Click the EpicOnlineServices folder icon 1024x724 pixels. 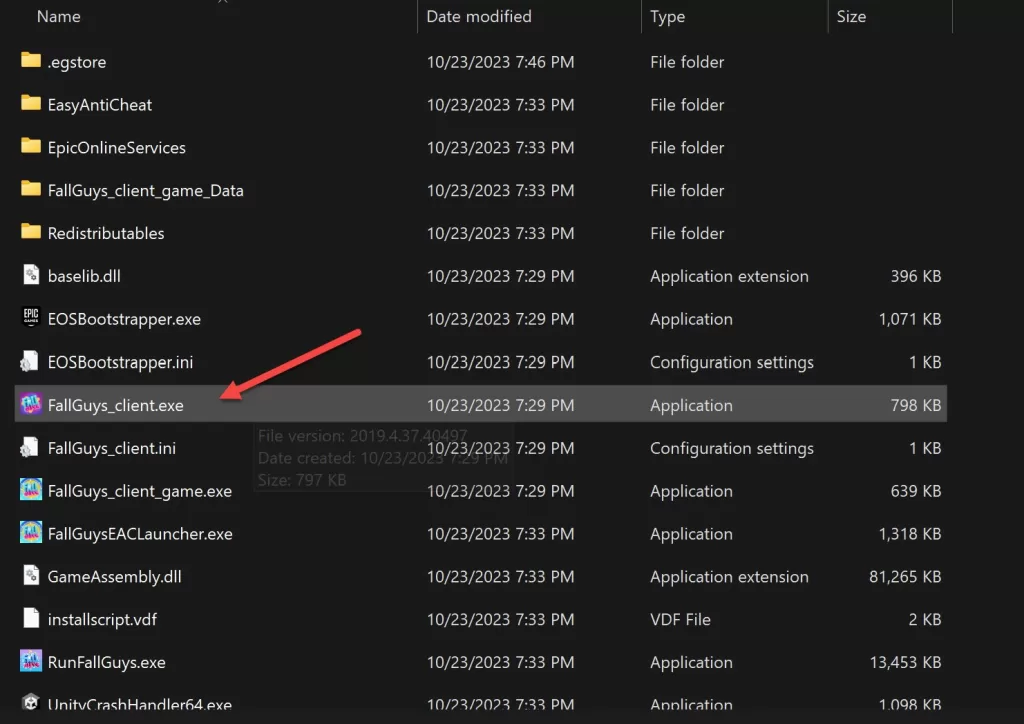pos(31,146)
